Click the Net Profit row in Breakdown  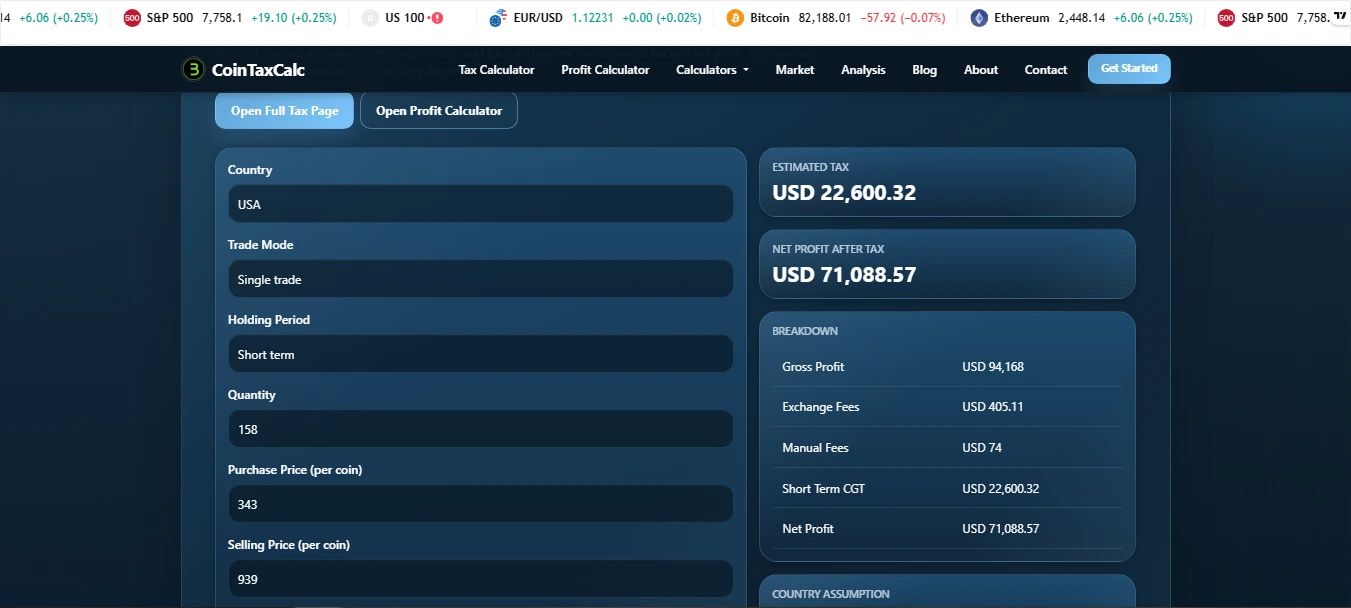pyautogui.click(x=947, y=529)
